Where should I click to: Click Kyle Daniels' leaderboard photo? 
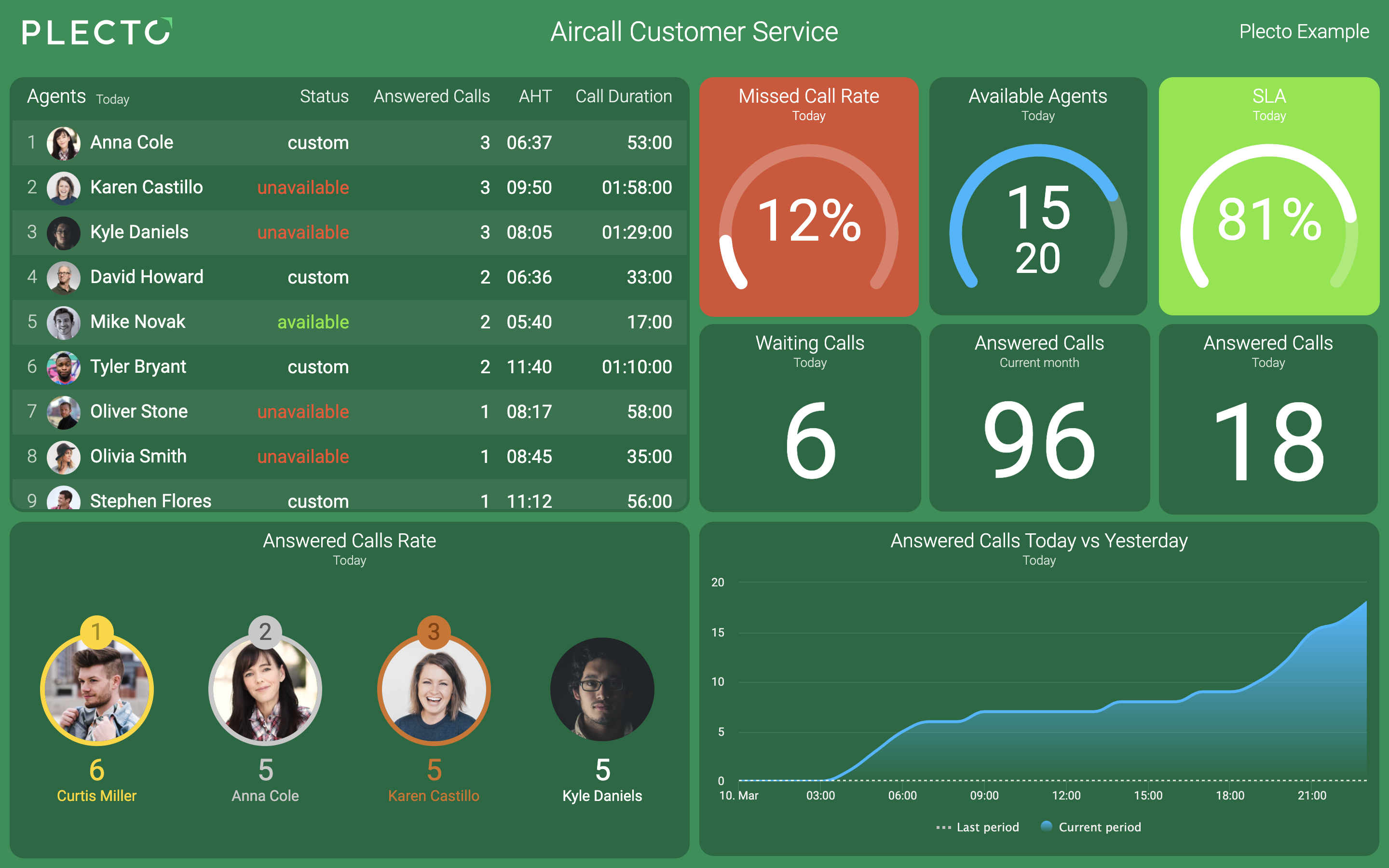[602, 689]
